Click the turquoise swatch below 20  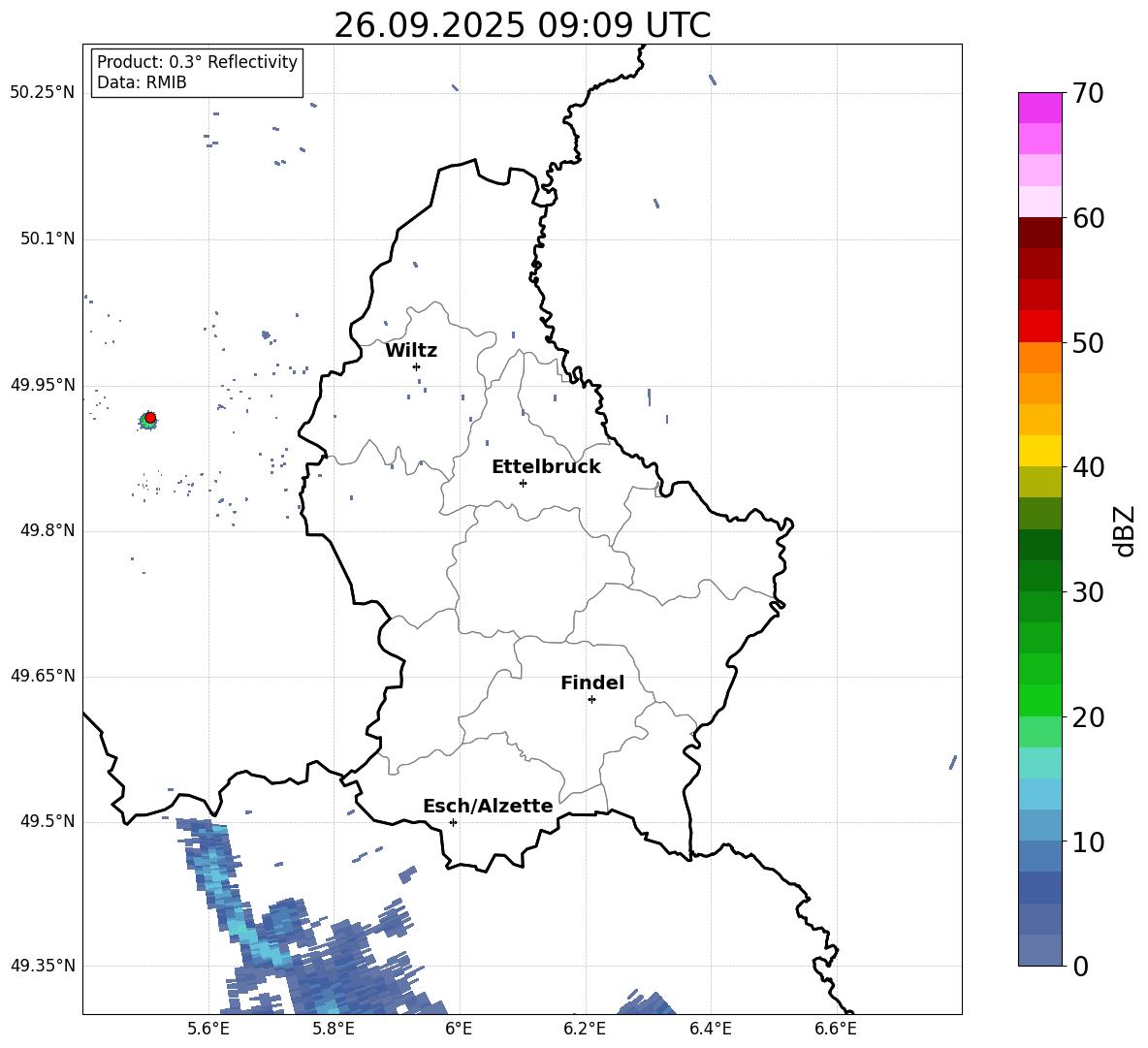point(1039,763)
